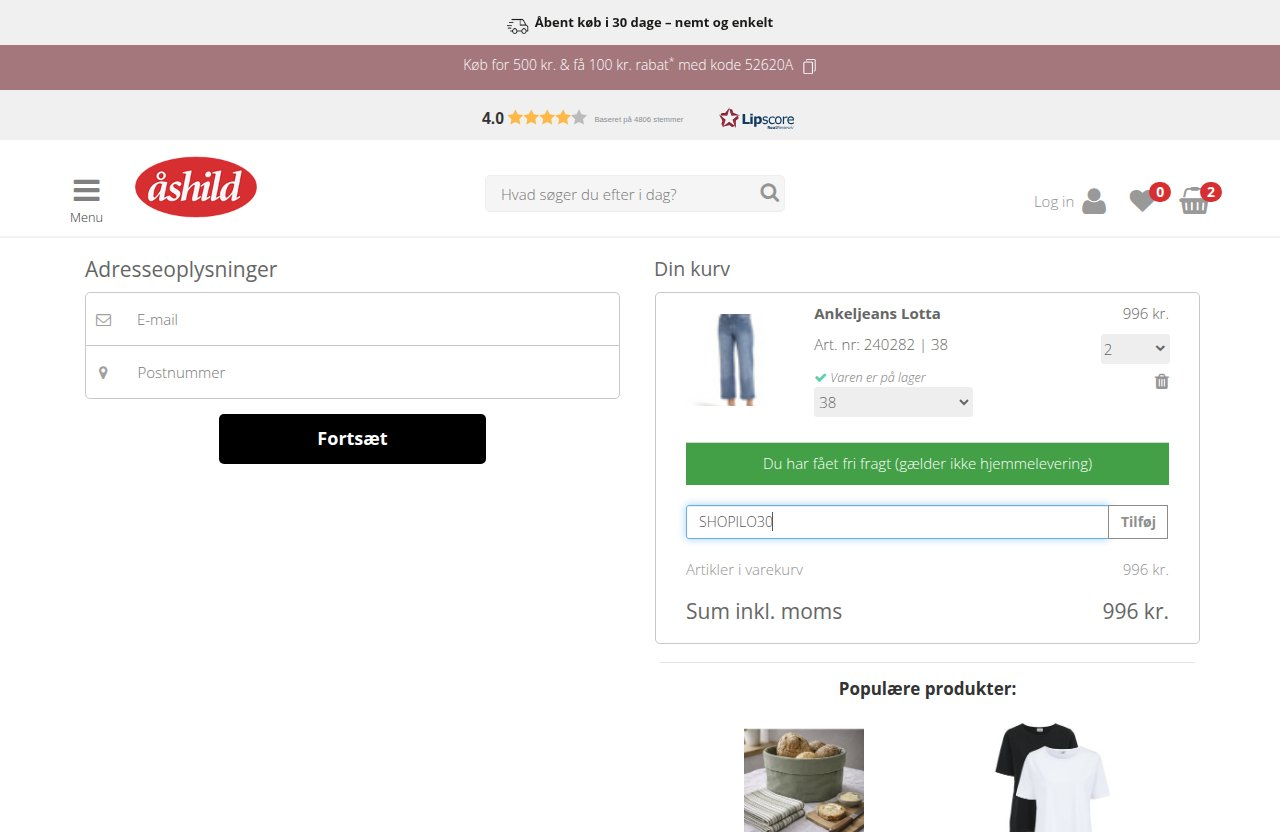Image resolution: width=1280 pixels, height=832 pixels.
Task: Open the Lipscore logo
Action: (757, 118)
